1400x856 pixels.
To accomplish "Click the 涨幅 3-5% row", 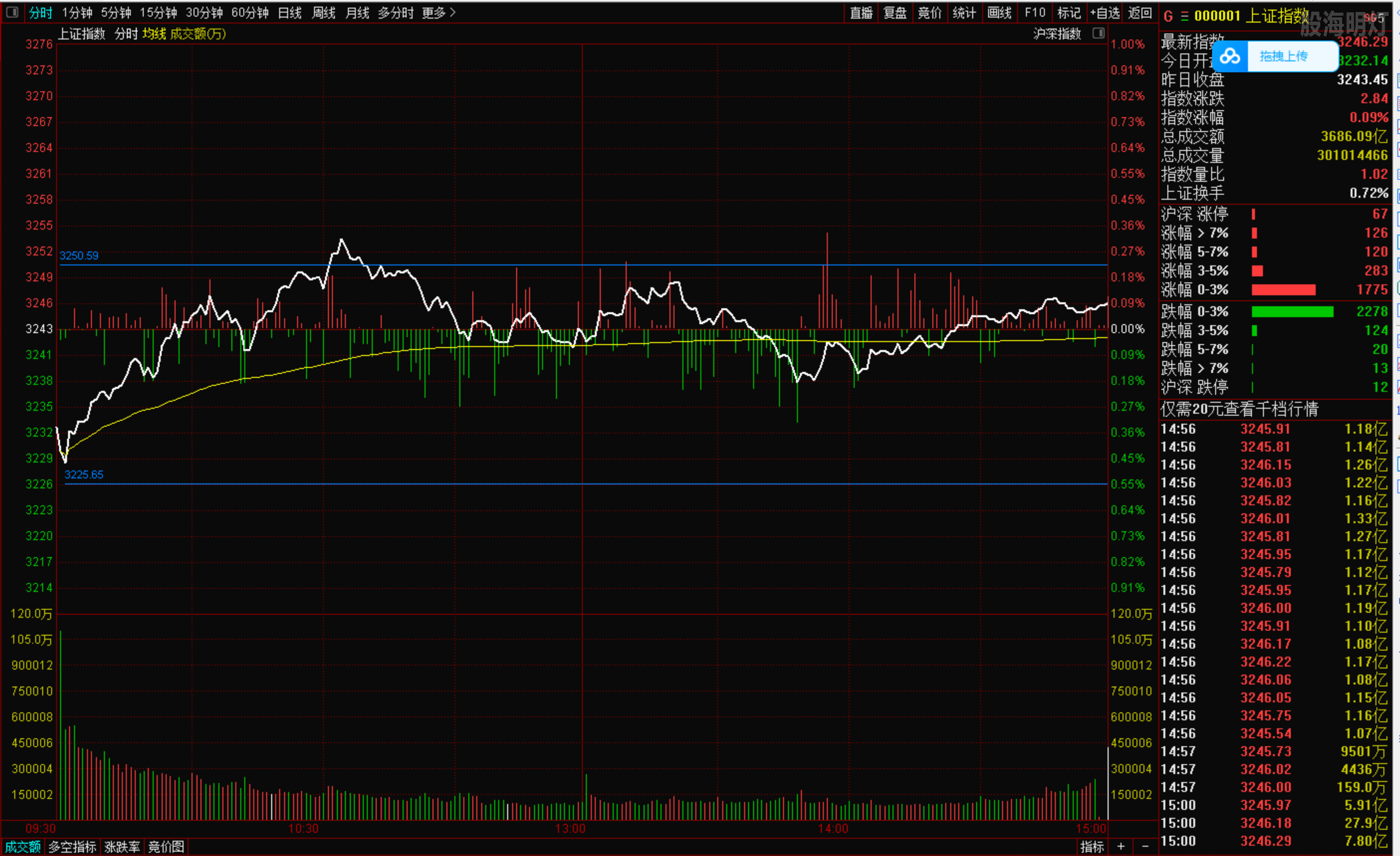I will [x=1275, y=271].
